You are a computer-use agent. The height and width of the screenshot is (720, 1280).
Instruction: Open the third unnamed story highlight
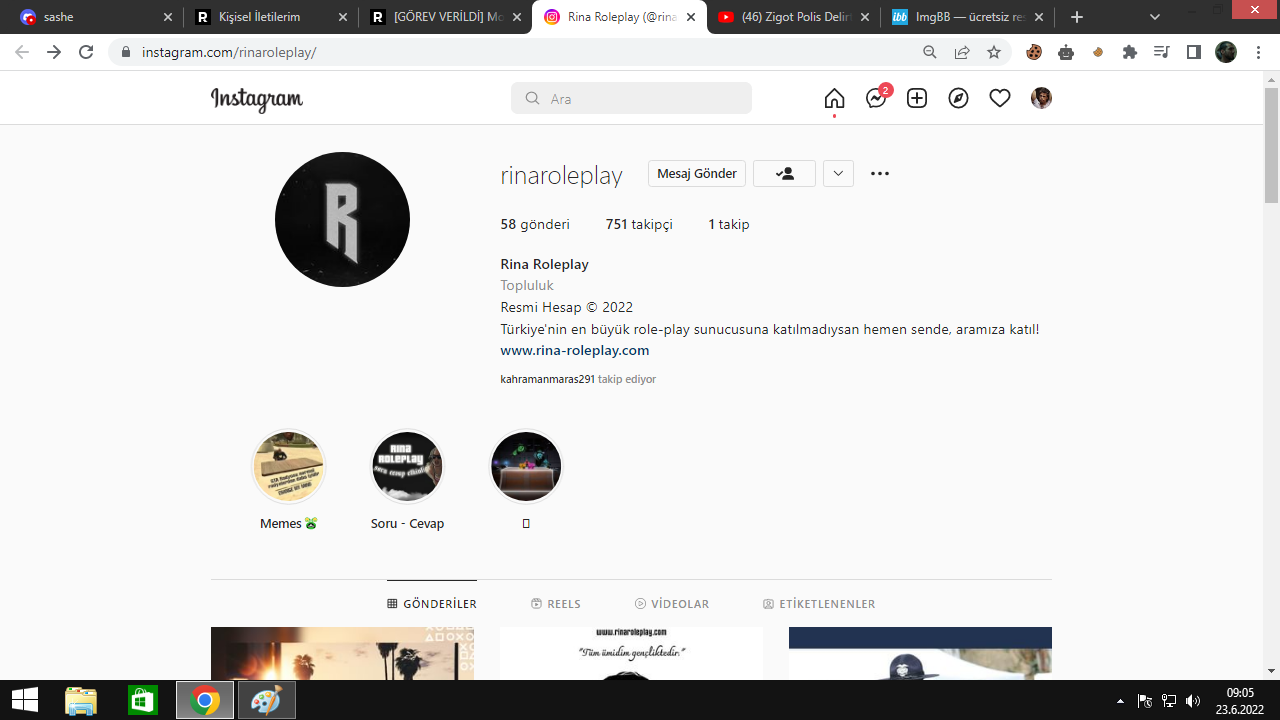pyautogui.click(x=526, y=467)
